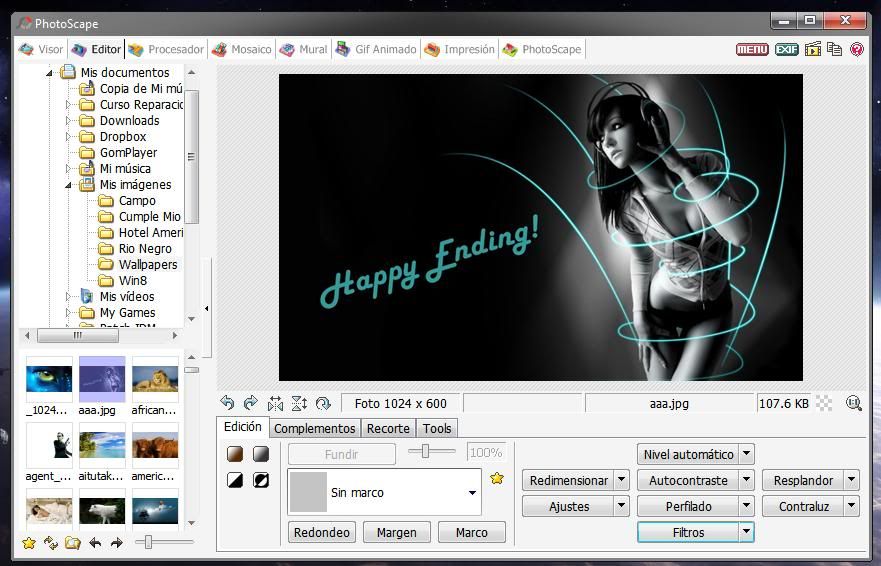Apply the grayscale icon
Screen dimensions: 881x566
(x=261, y=454)
